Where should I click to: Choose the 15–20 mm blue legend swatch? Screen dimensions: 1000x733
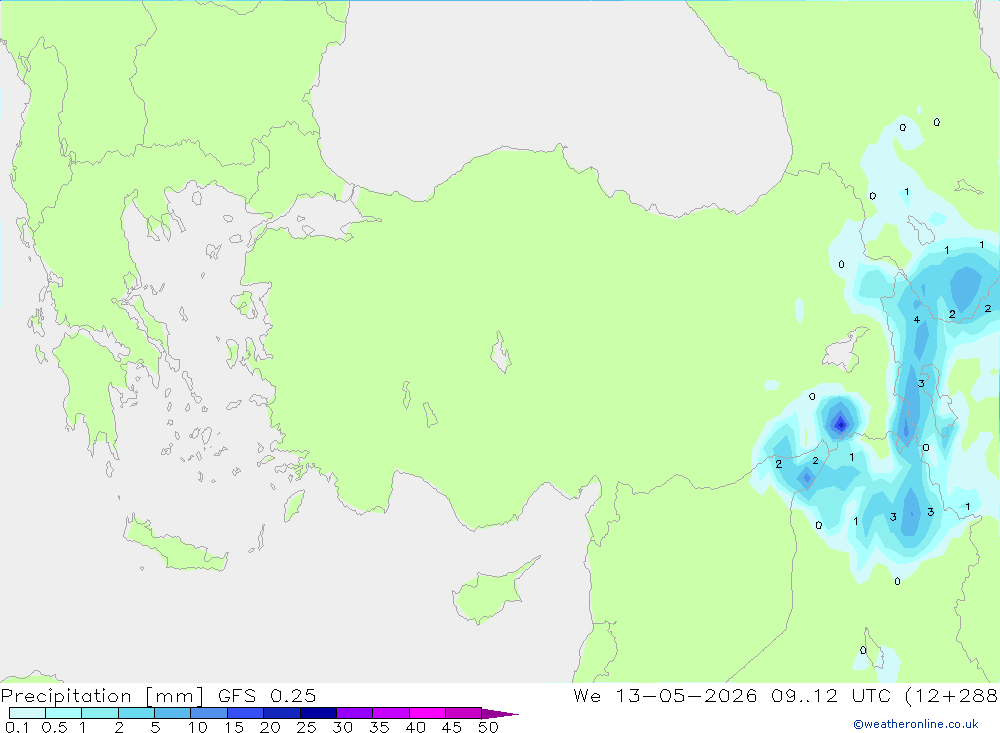246,713
